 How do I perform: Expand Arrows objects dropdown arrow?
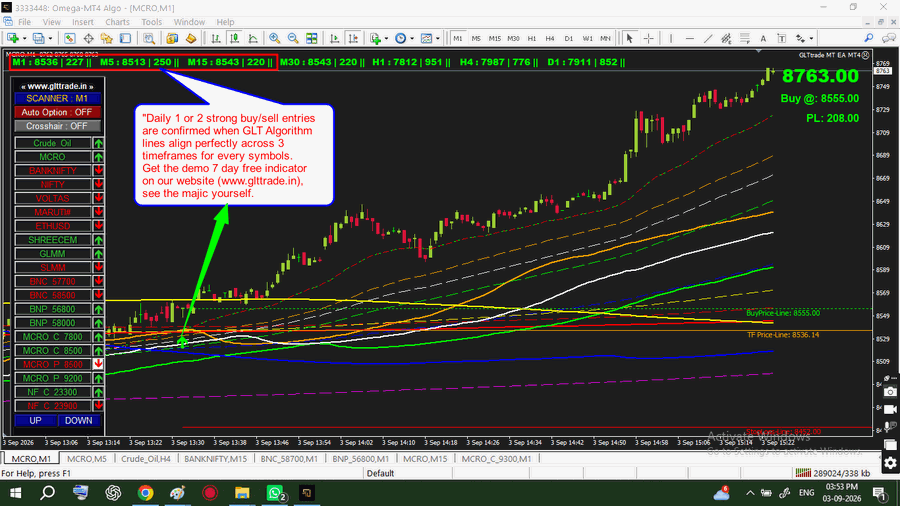(811, 38)
